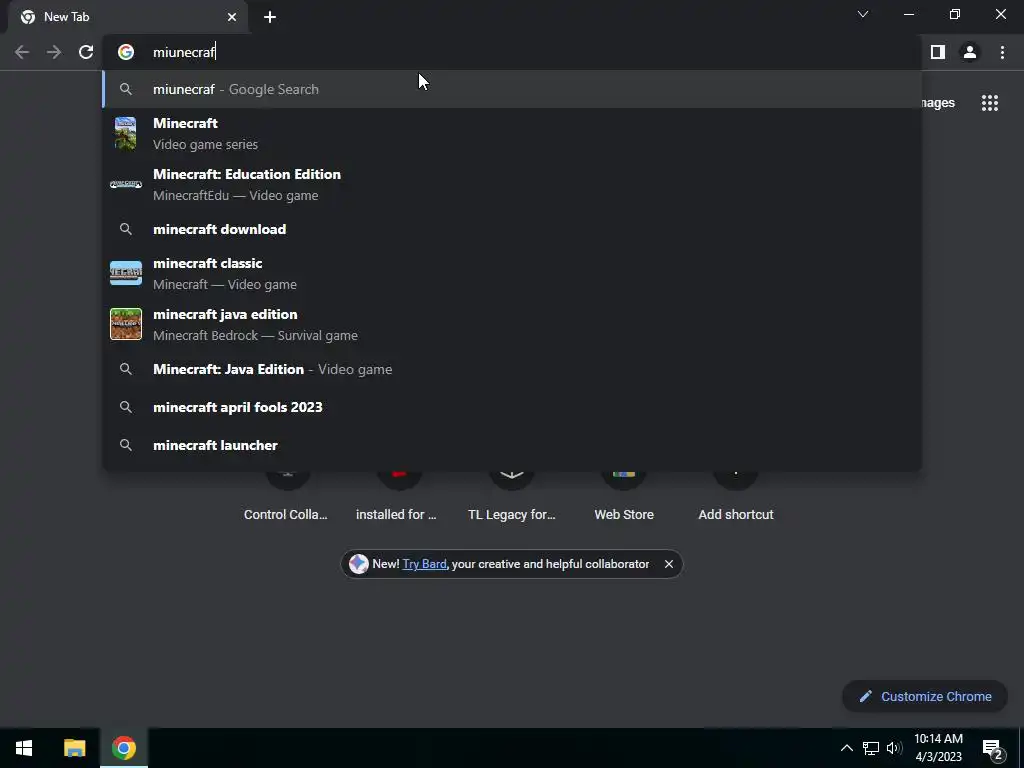Open the Google apps grid

[x=990, y=103]
